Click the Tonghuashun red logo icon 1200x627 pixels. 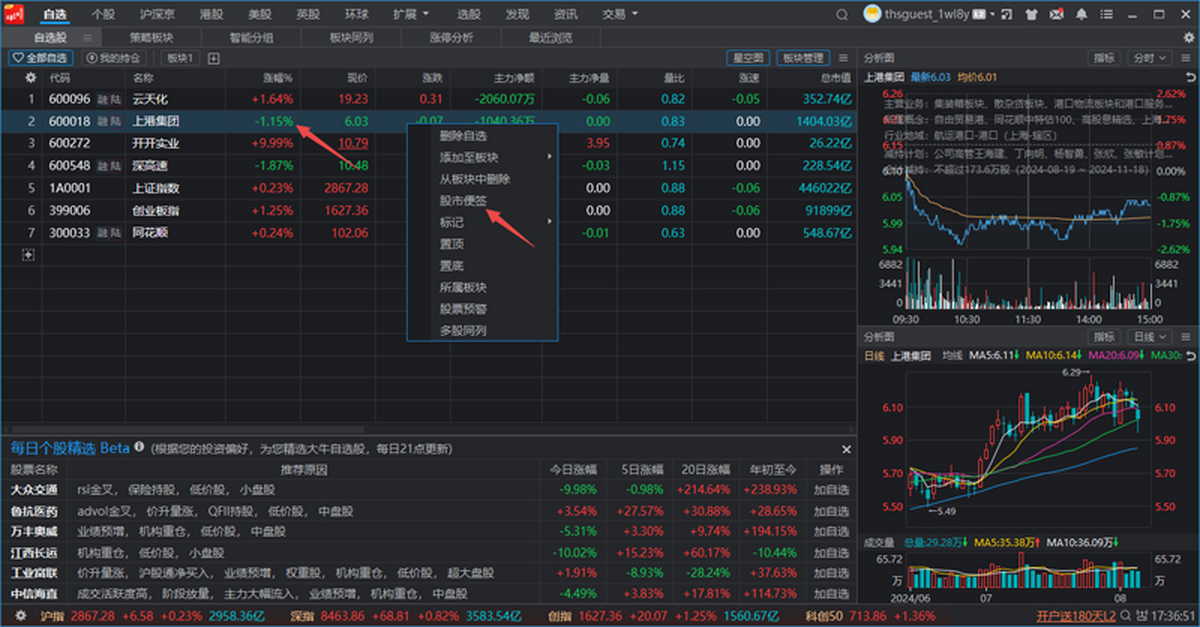[x=16, y=14]
